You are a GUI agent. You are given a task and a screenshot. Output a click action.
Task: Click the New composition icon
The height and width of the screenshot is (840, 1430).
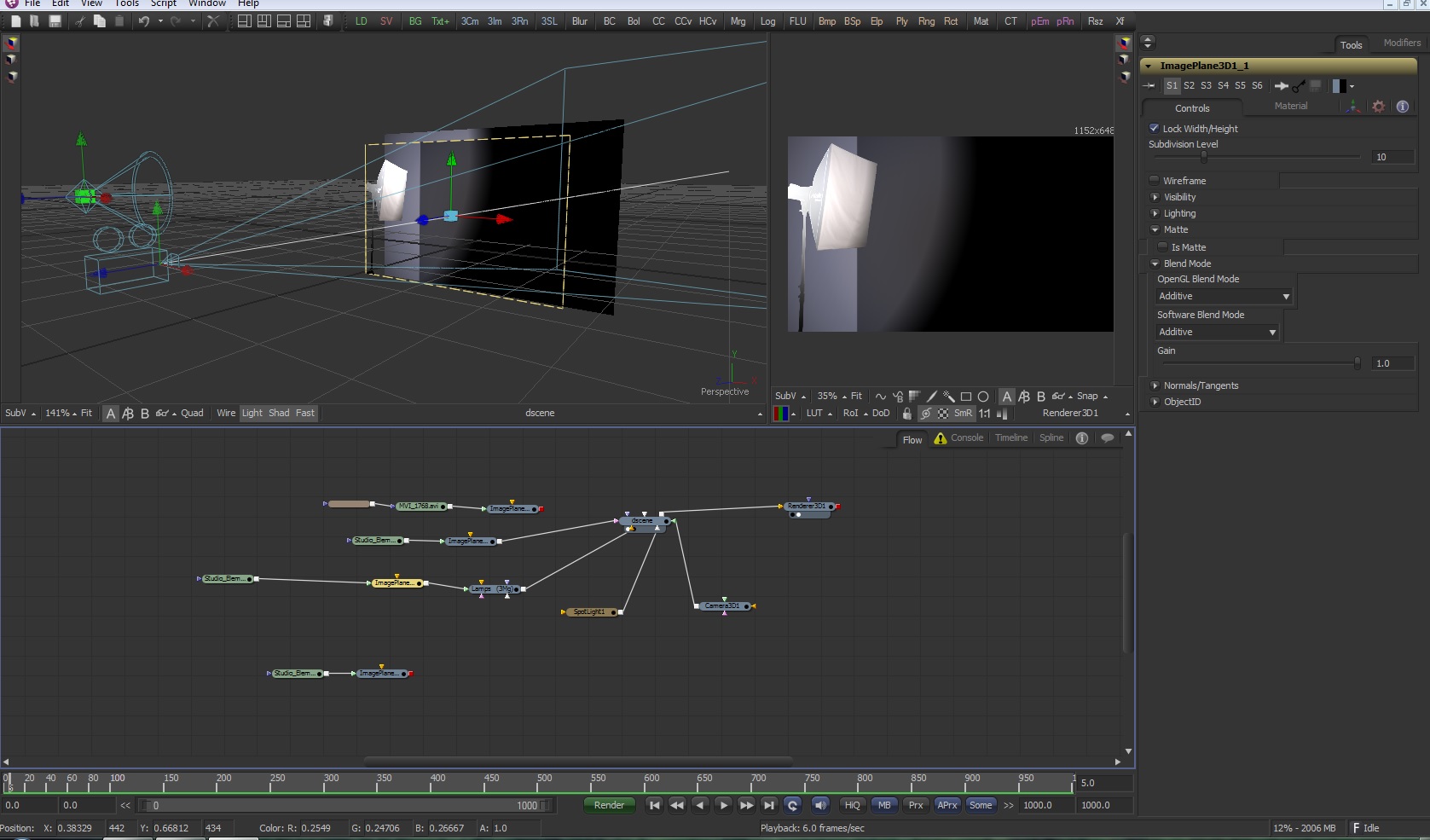click(x=15, y=21)
